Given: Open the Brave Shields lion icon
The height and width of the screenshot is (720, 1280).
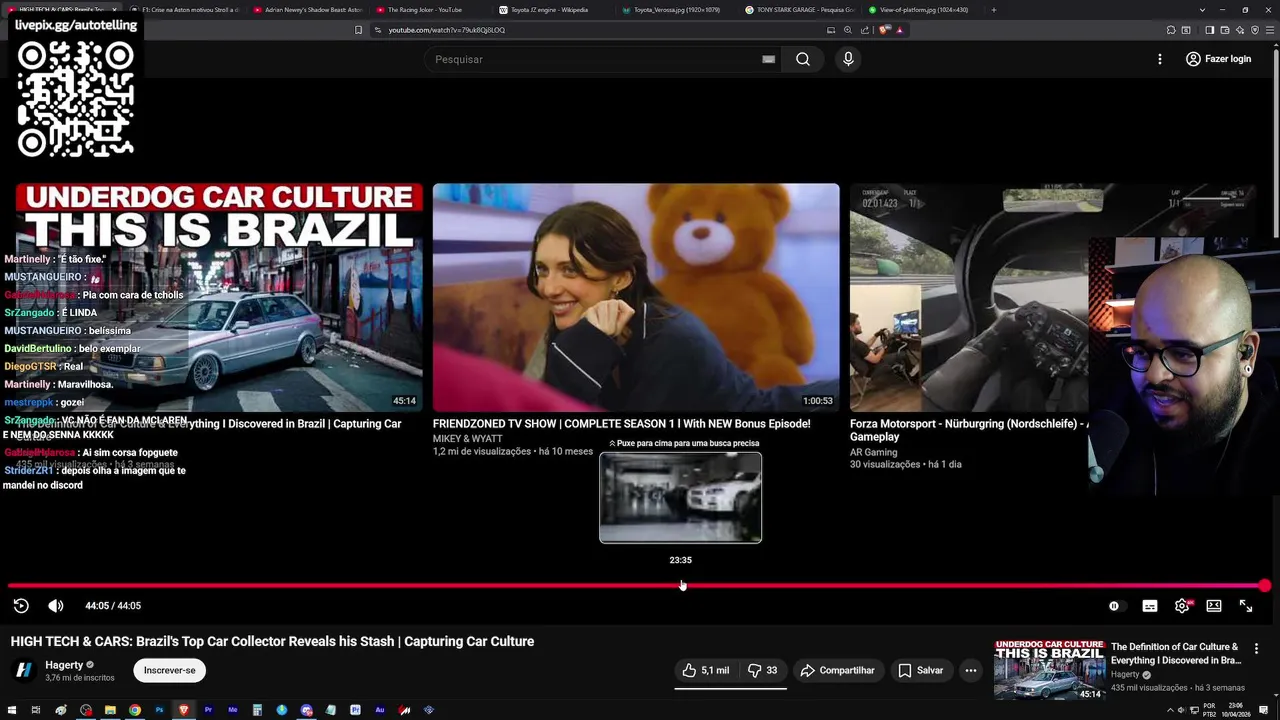Looking at the screenshot, I should 884,30.
